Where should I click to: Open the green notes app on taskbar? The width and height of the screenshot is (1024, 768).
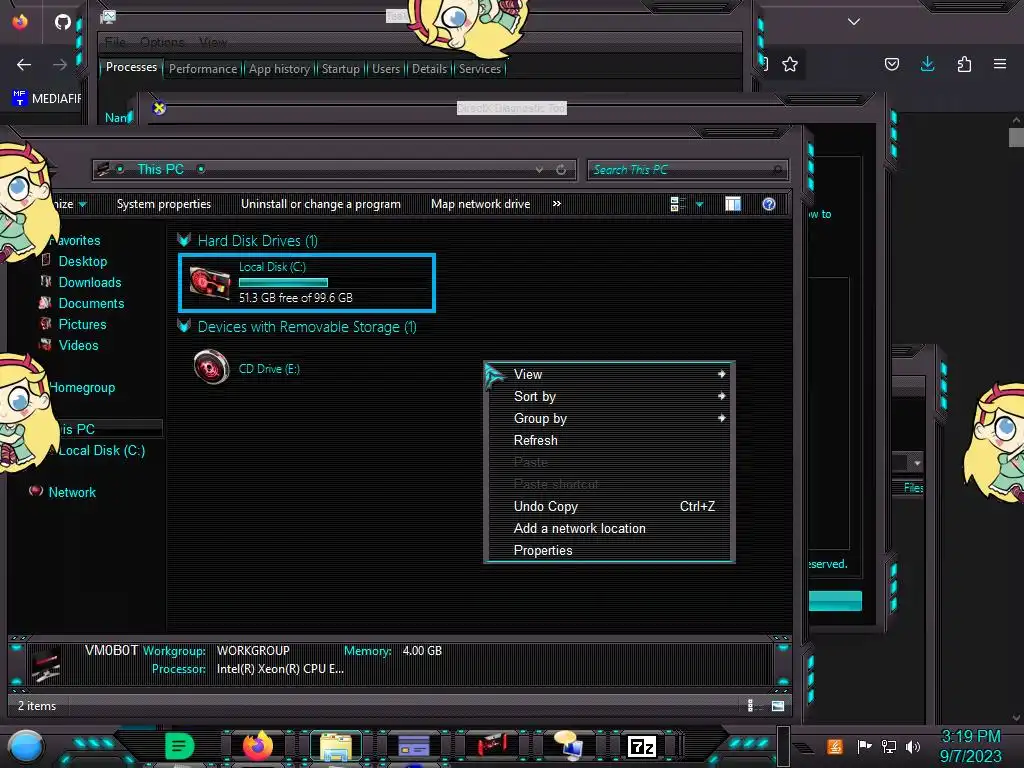[179, 746]
